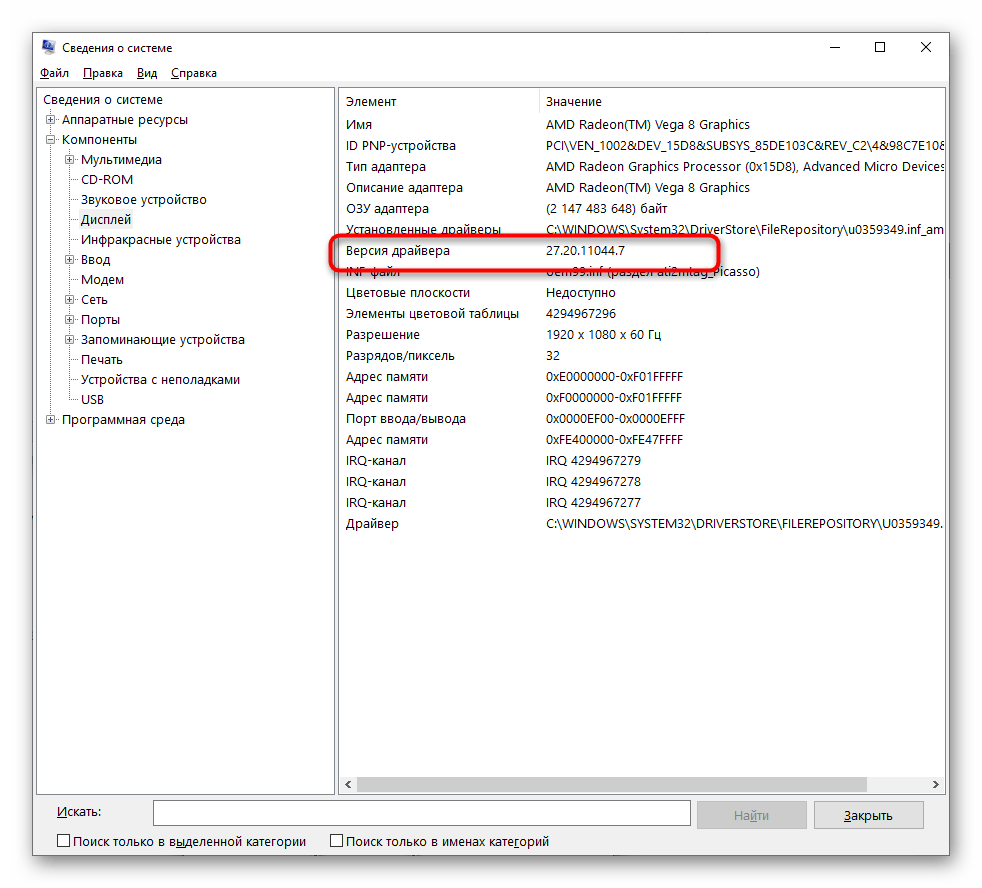Select Устройства с неполадками tree item
This screenshot has width=982, height=888.
pos(160,380)
